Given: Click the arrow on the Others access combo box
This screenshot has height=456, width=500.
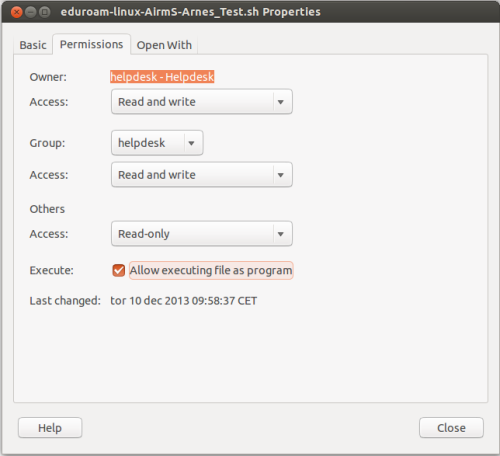Looking at the screenshot, I should pos(281,234).
